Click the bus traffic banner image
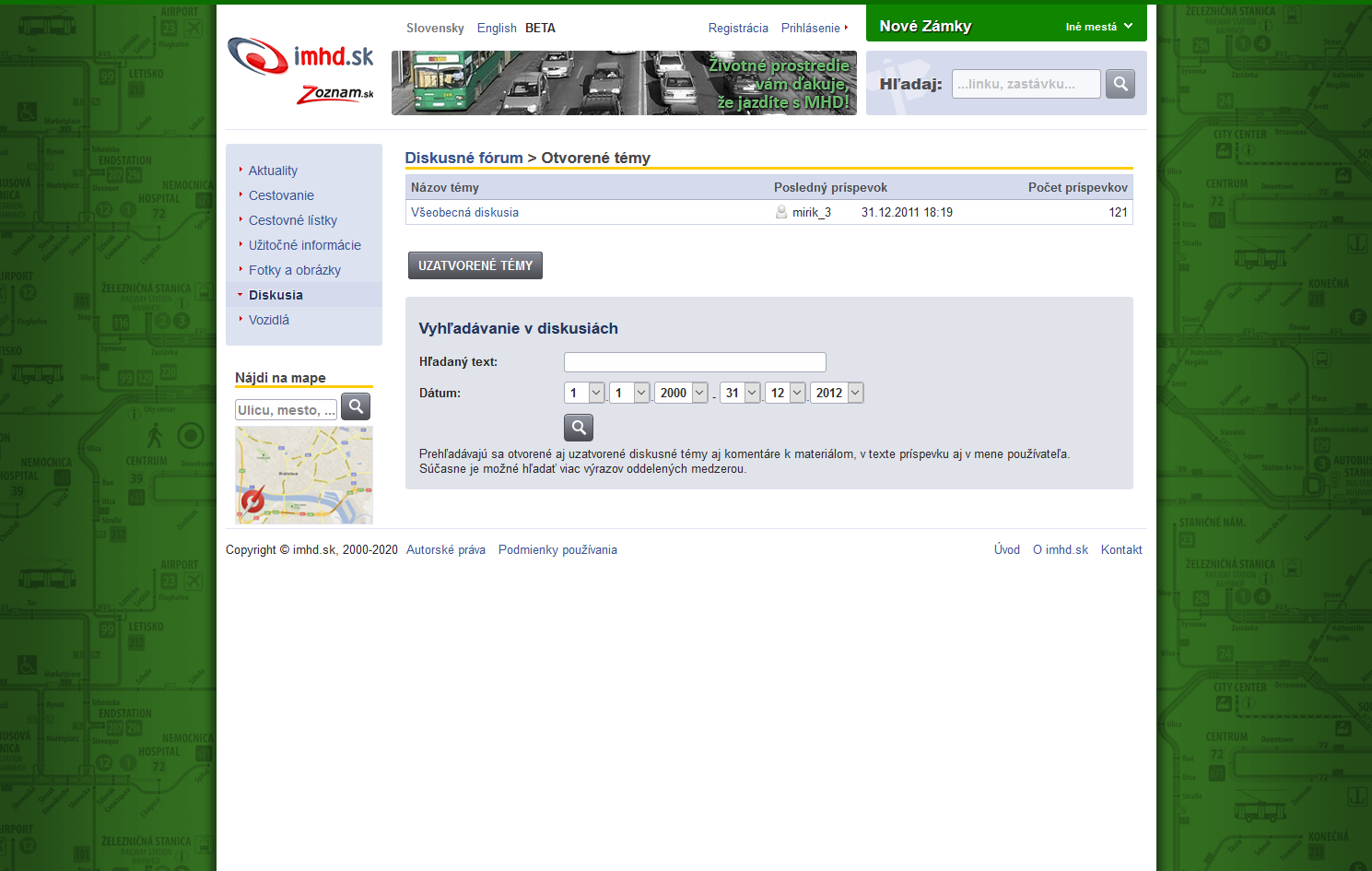Image resolution: width=1372 pixels, height=871 pixels. coord(624,83)
